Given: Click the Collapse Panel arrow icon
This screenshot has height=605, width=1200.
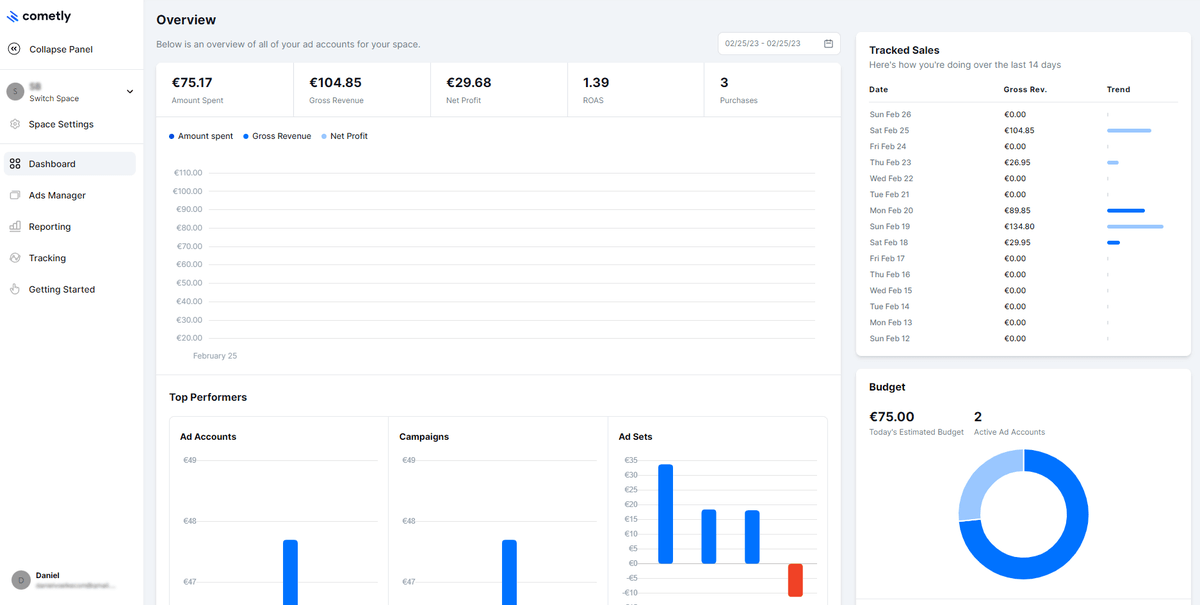Looking at the screenshot, I should 14,49.
